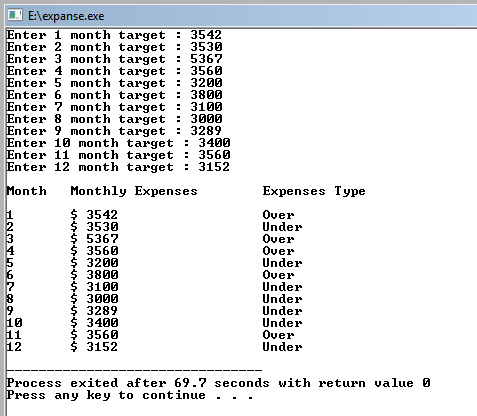Click the '$ 3400' expense value in table

94,323
